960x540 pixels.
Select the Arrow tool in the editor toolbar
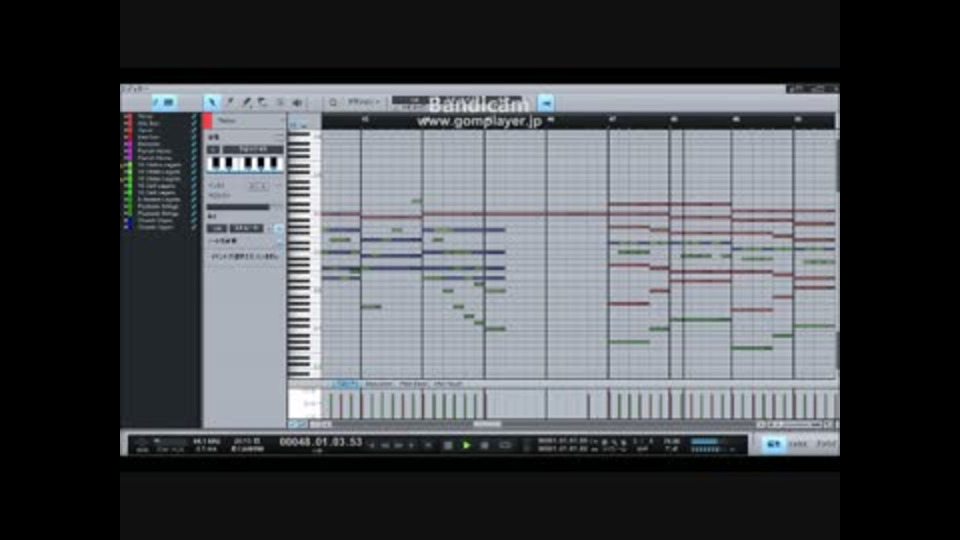pos(212,102)
